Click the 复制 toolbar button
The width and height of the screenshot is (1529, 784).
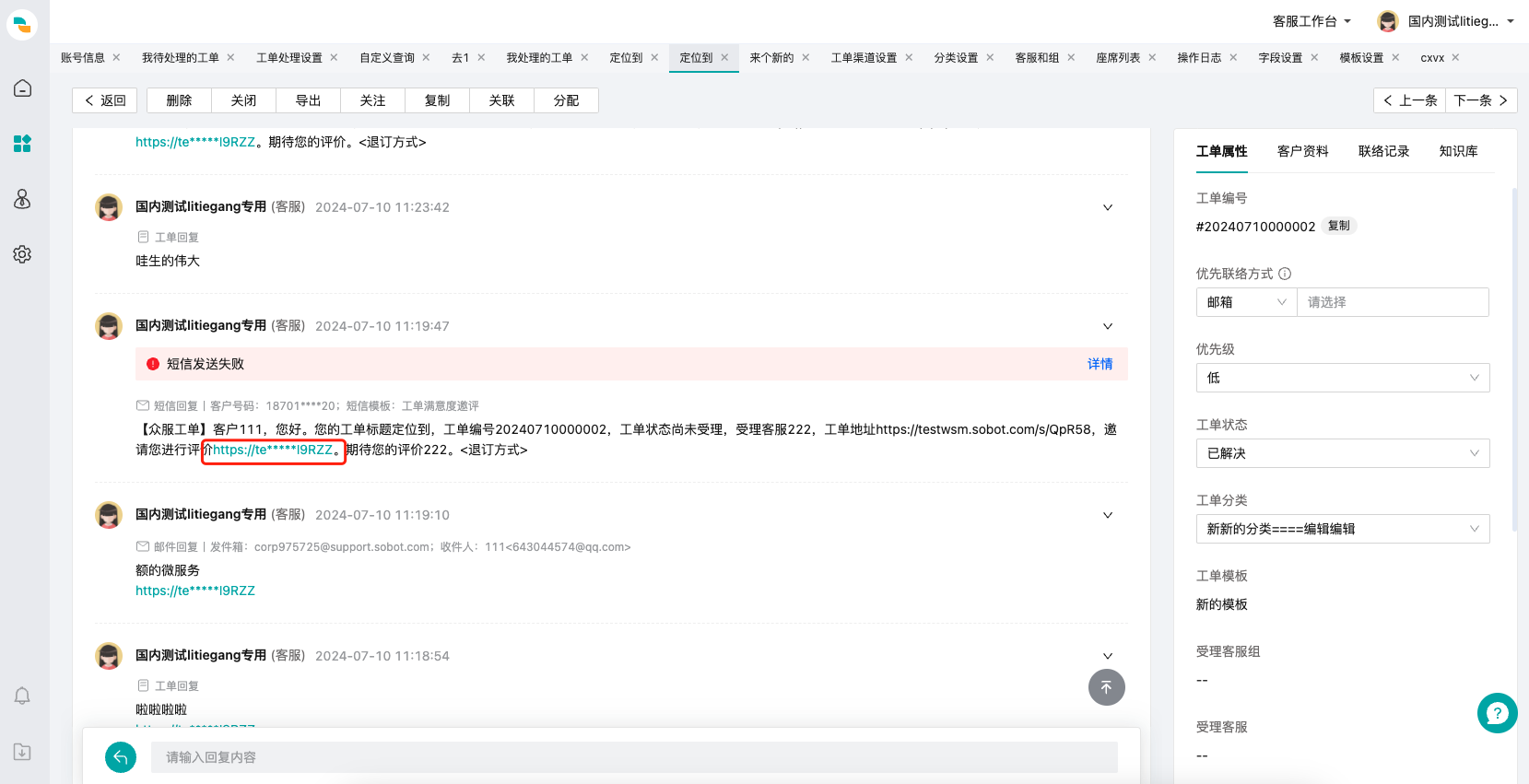pos(437,100)
